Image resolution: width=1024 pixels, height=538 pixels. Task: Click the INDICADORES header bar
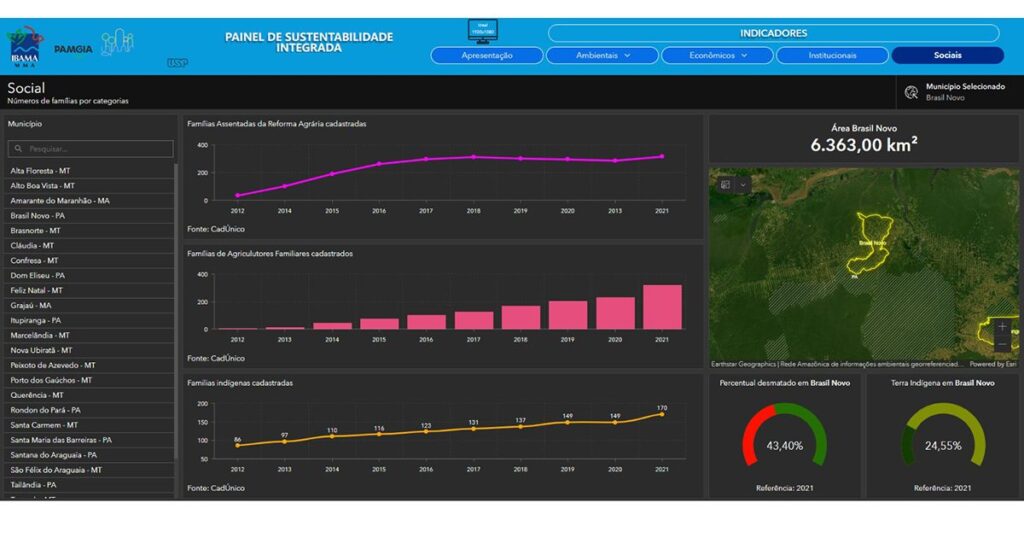773,33
